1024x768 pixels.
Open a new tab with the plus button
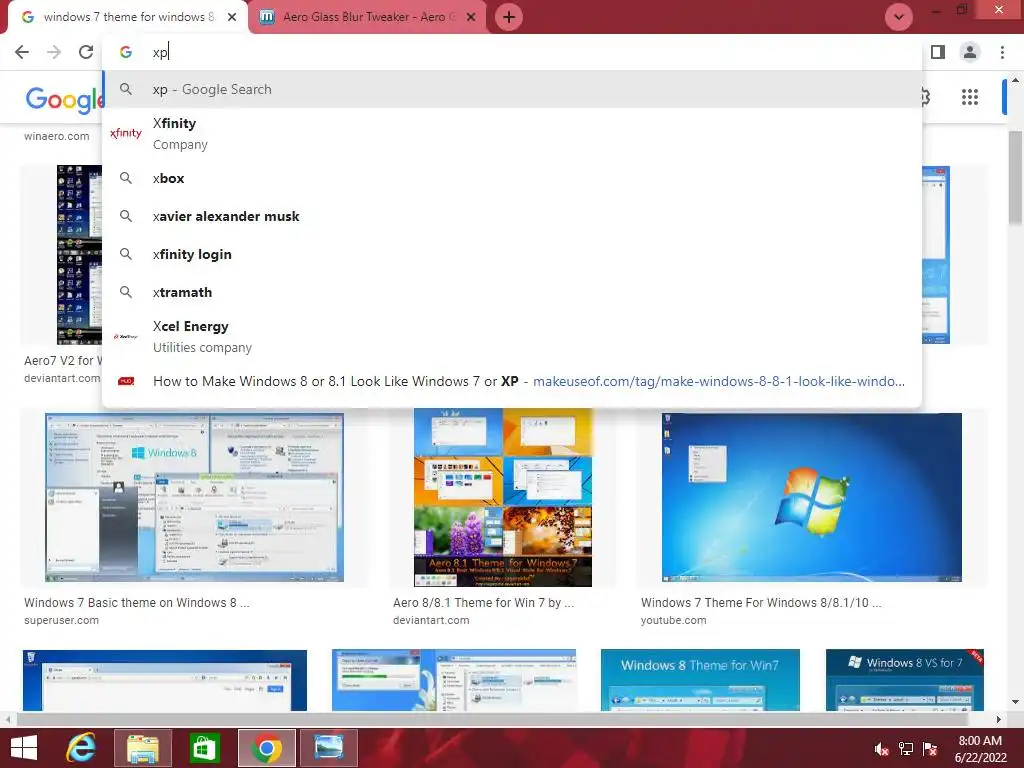tap(509, 17)
